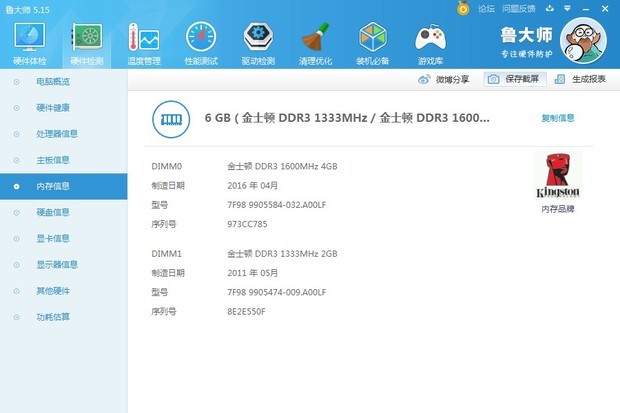The height and width of the screenshot is (413, 620).
Task: Click the 鲁大师 mascot avatar
Action: 583,40
